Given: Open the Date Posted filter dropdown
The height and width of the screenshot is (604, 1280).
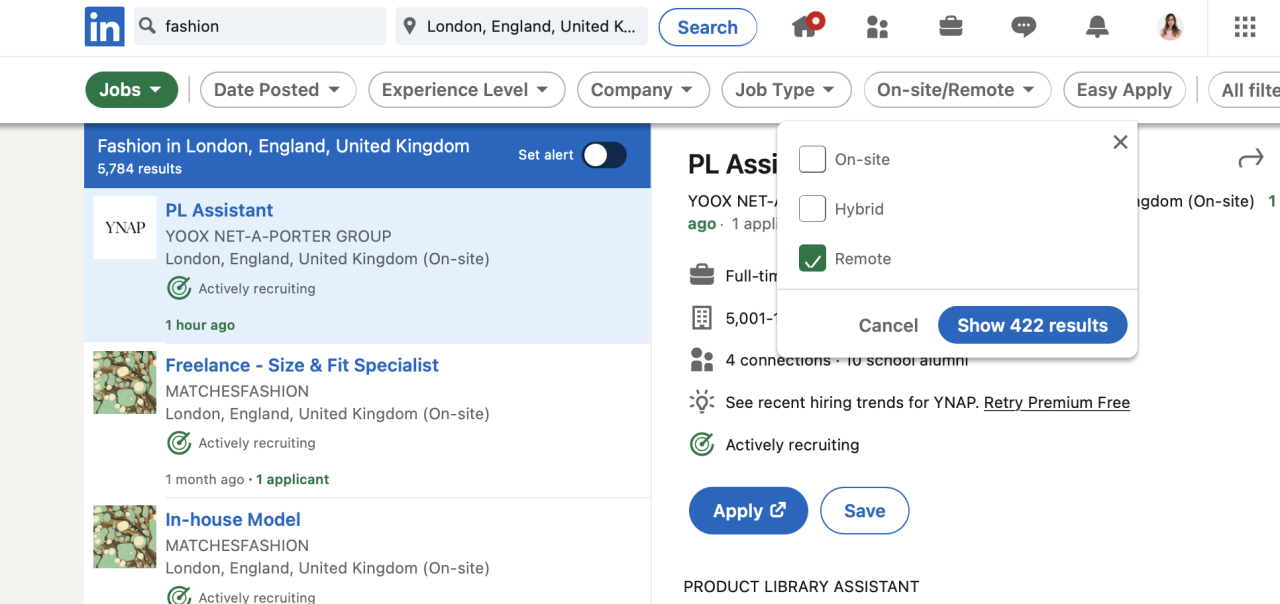Looking at the screenshot, I should click(277, 90).
